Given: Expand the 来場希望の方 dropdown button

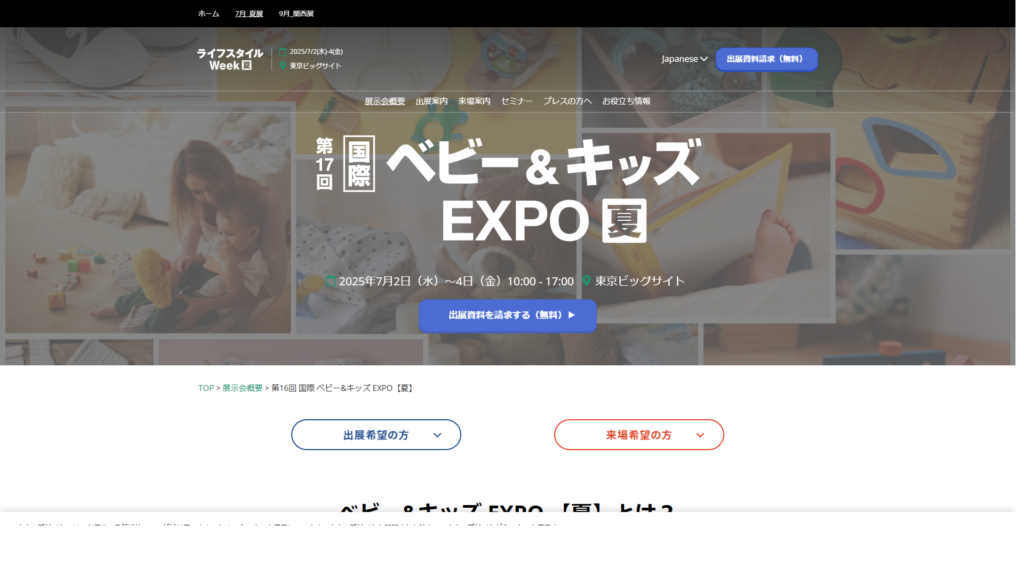Looking at the screenshot, I should pos(639,435).
